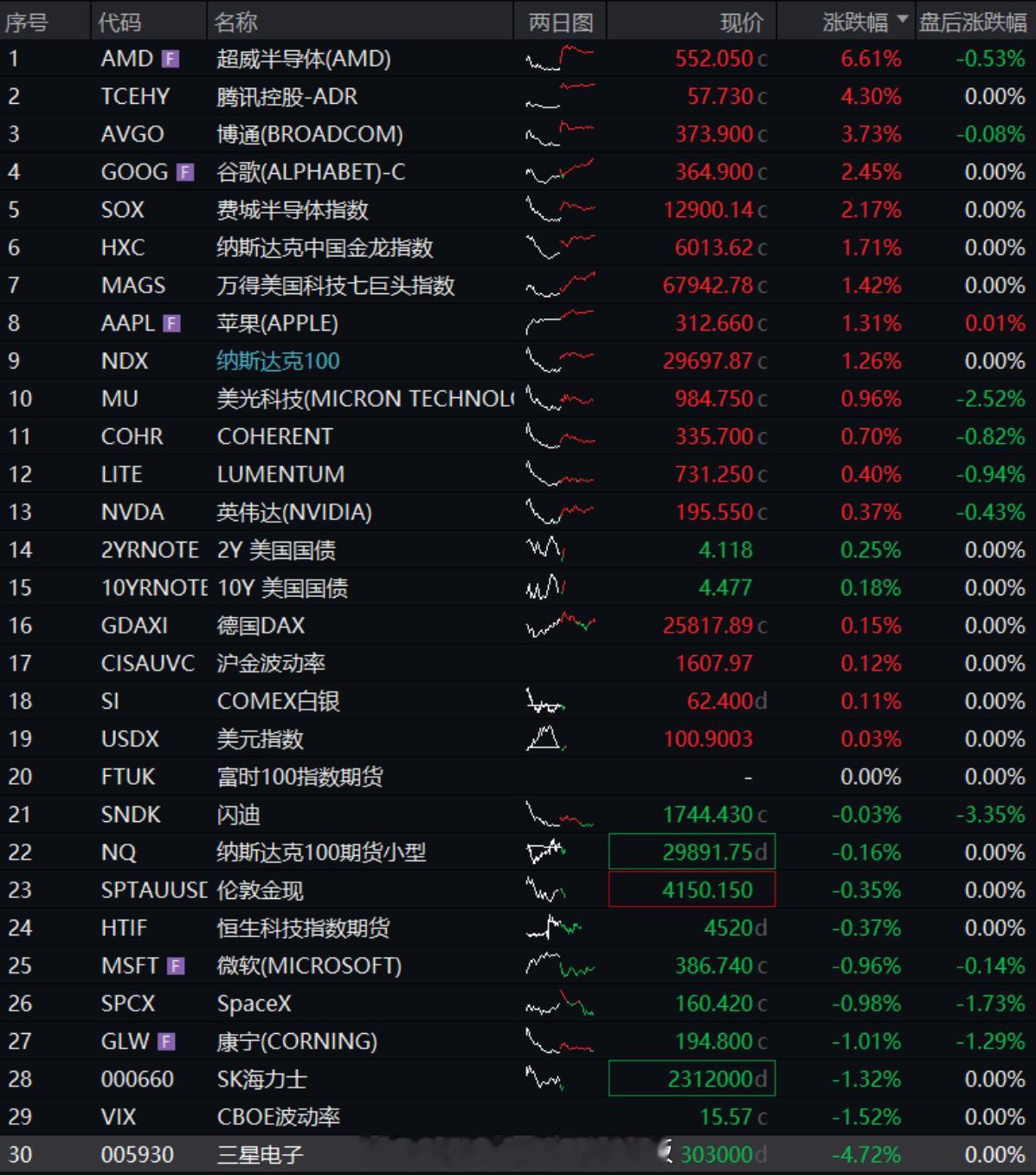This screenshot has height=1175, width=1036.
Task: Open the two-day sparkline for MSFT
Action: (x=560, y=966)
